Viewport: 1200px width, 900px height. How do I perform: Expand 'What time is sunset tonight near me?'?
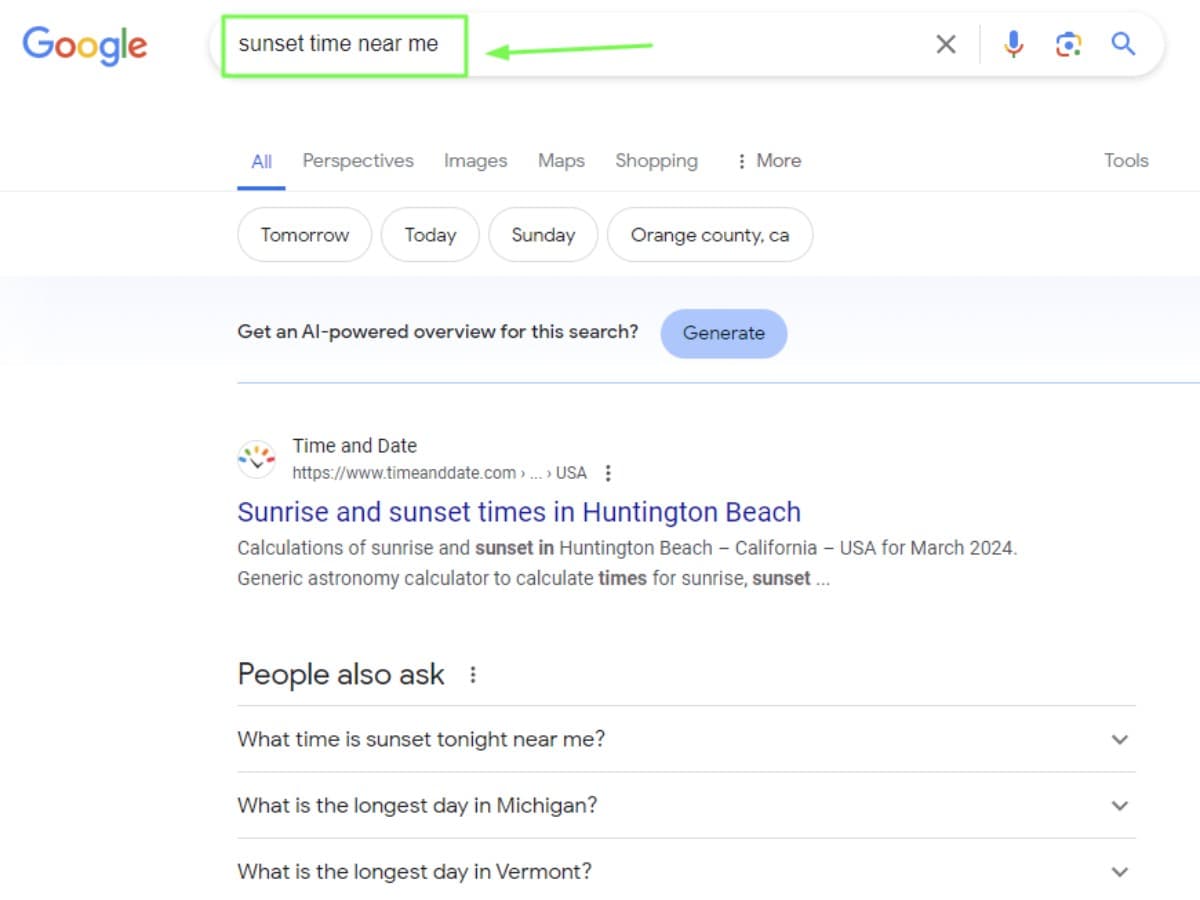coord(686,739)
